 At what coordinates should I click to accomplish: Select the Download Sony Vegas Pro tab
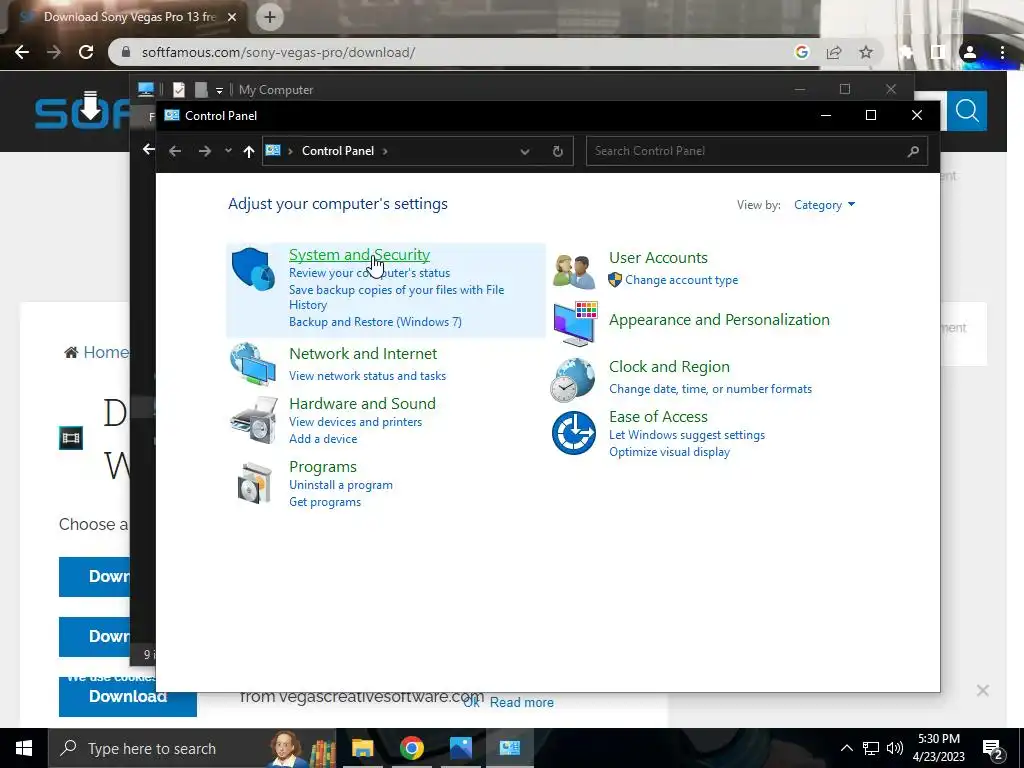click(129, 17)
